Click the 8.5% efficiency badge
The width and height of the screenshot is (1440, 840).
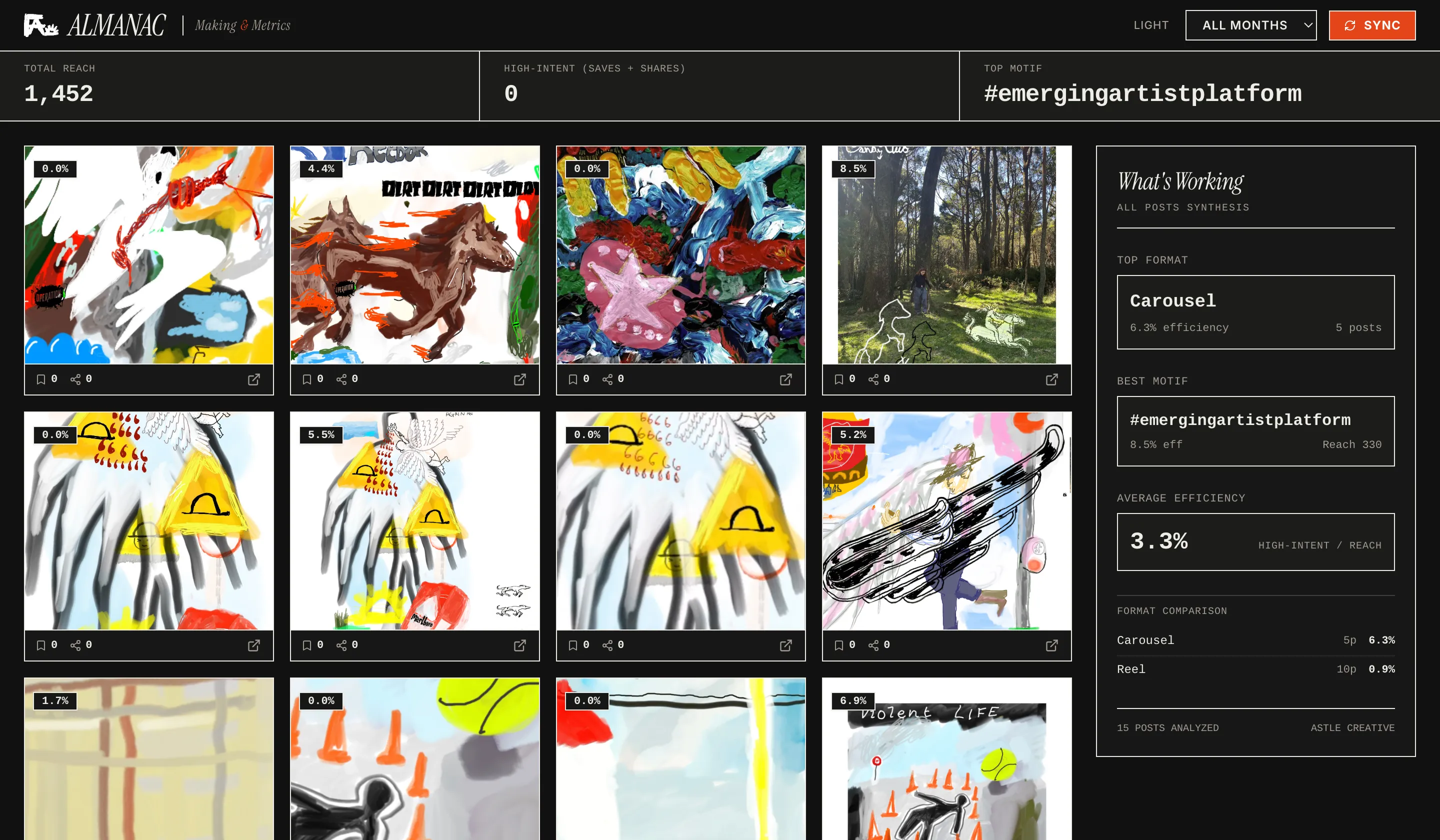pyautogui.click(x=853, y=168)
